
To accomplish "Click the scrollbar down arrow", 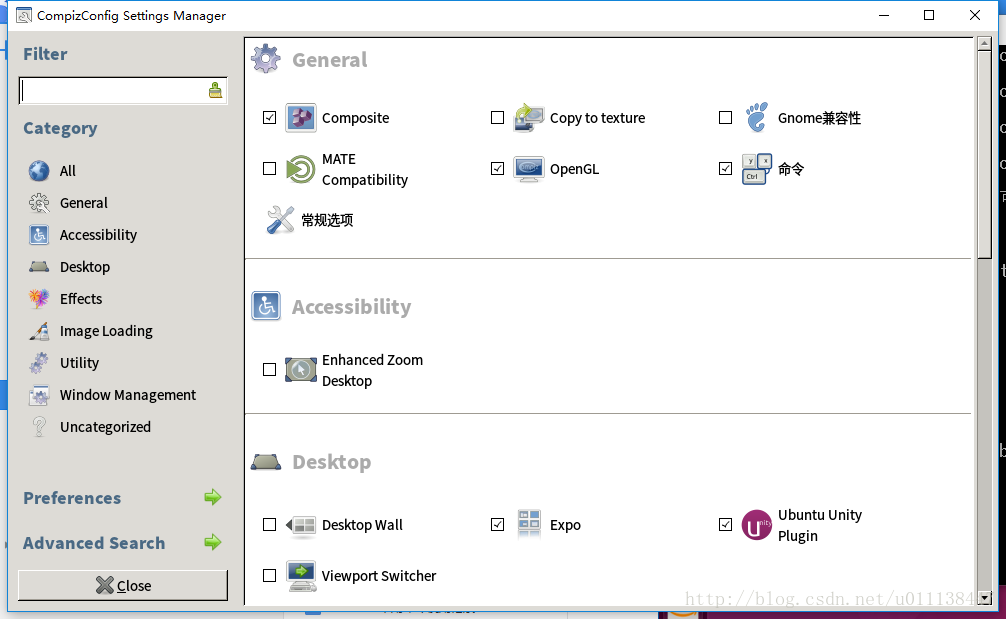I will [984, 598].
